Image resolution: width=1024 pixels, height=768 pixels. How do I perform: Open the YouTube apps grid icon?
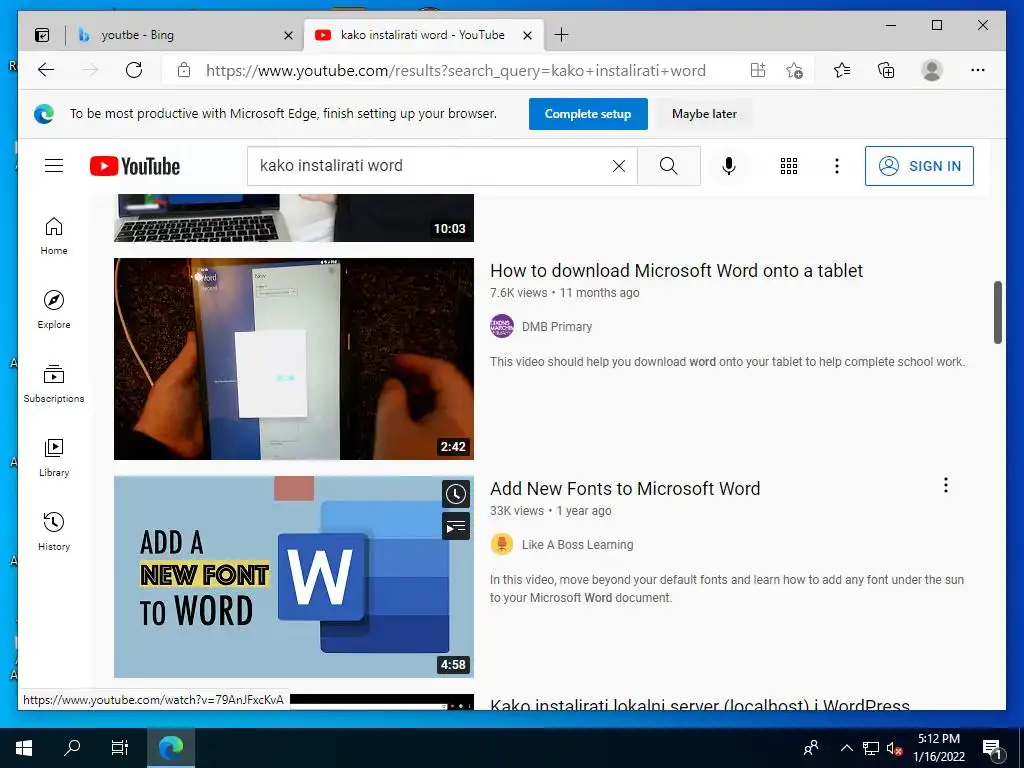pyautogui.click(x=789, y=166)
